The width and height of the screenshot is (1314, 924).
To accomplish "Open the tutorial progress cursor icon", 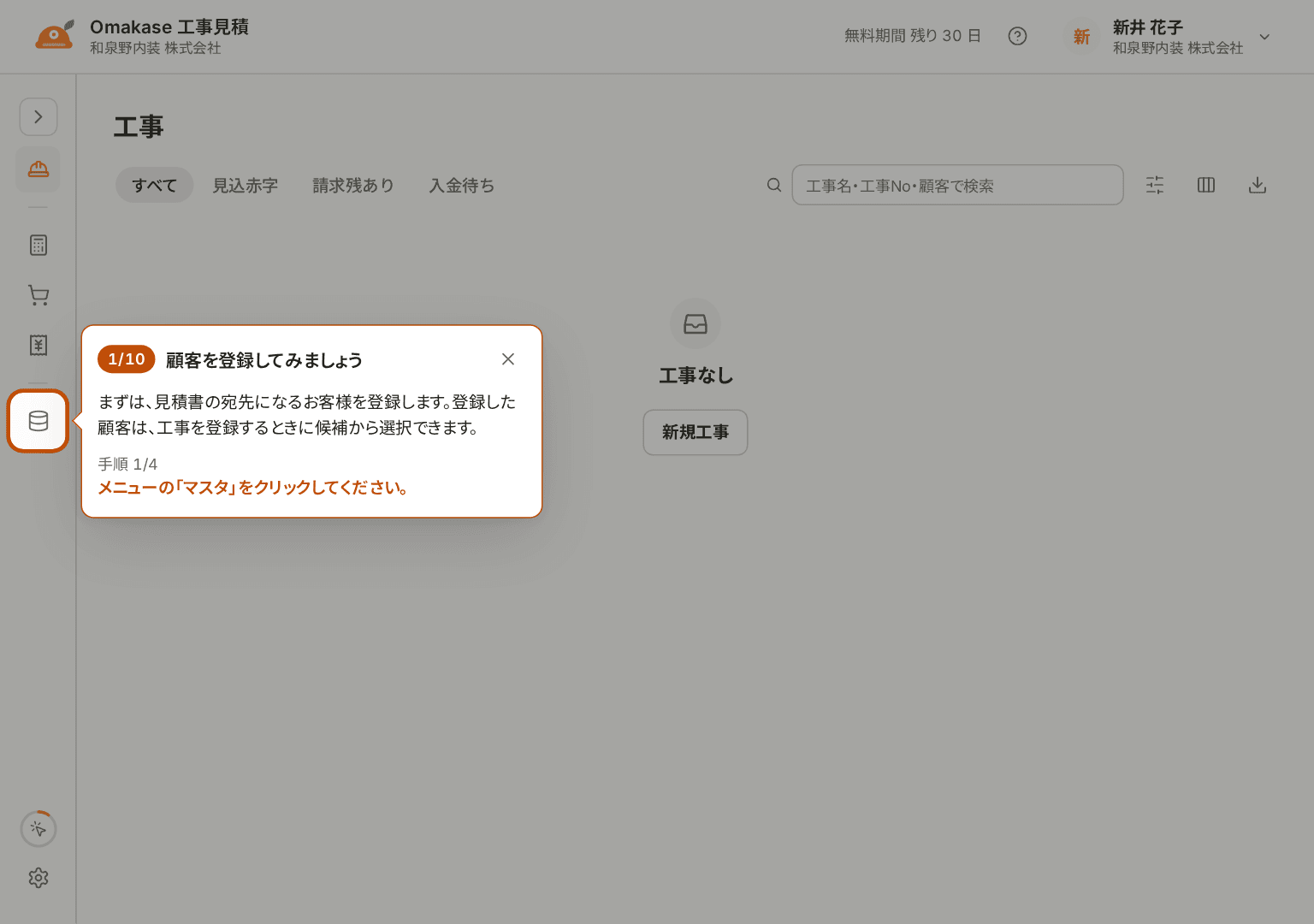I will click(38, 828).
